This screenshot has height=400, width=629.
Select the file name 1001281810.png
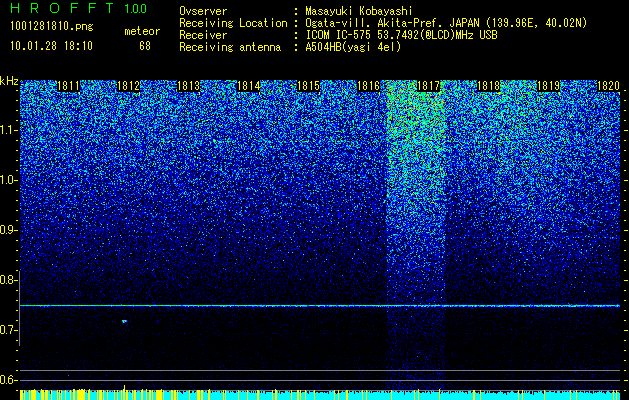click(51, 26)
